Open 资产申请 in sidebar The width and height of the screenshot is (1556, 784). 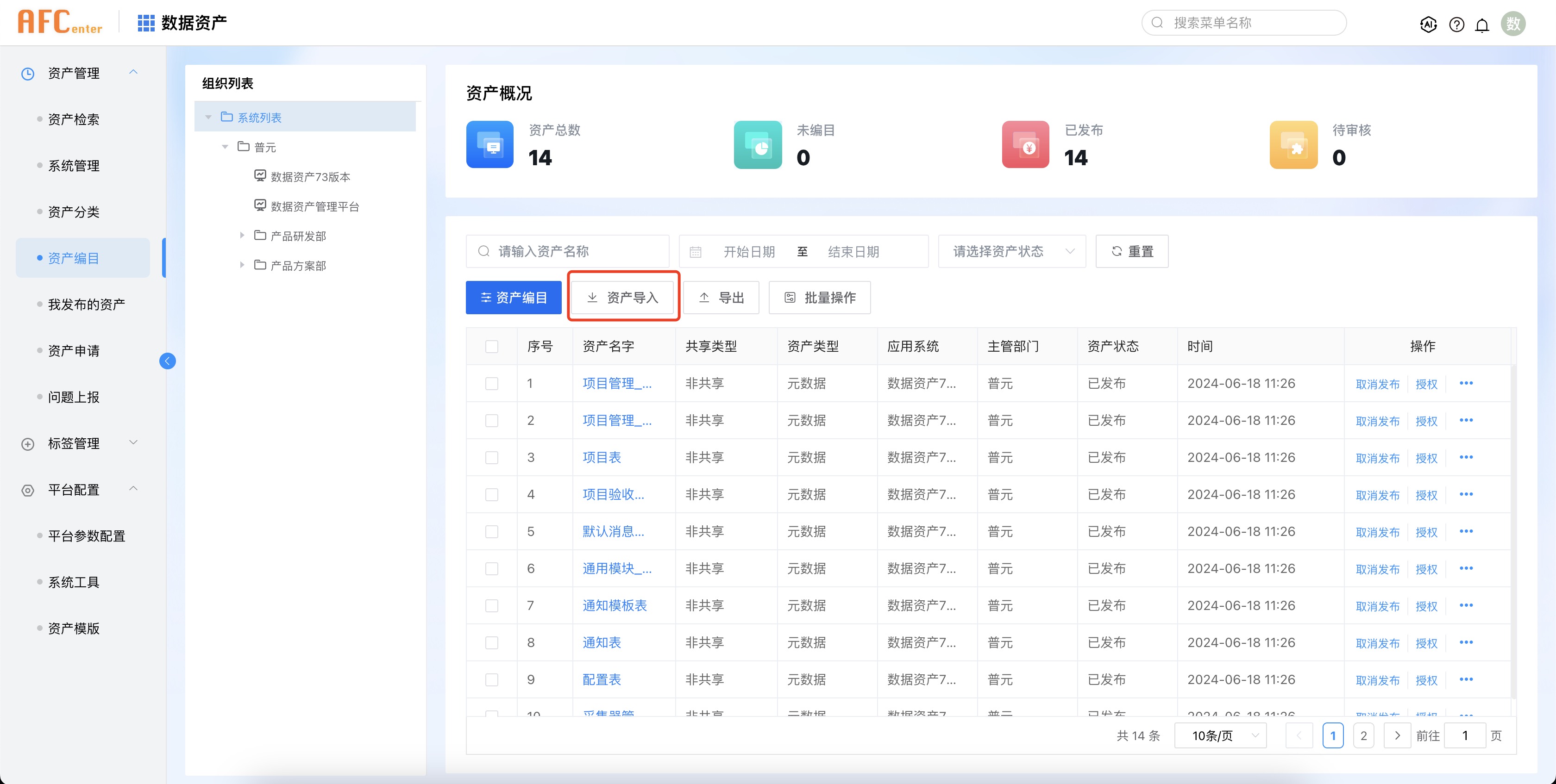click(x=74, y=351)
